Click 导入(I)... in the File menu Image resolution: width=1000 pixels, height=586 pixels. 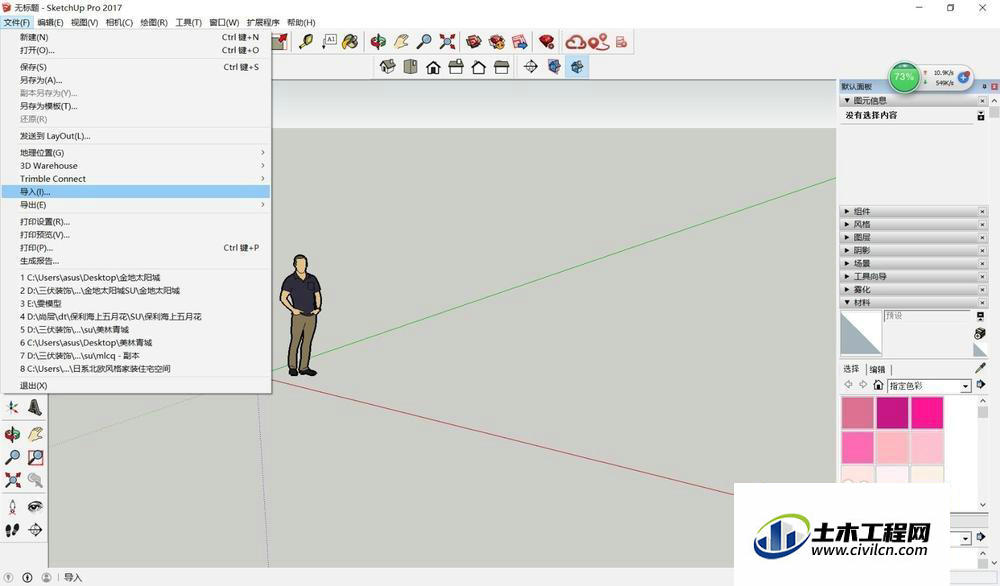point(136,192)
